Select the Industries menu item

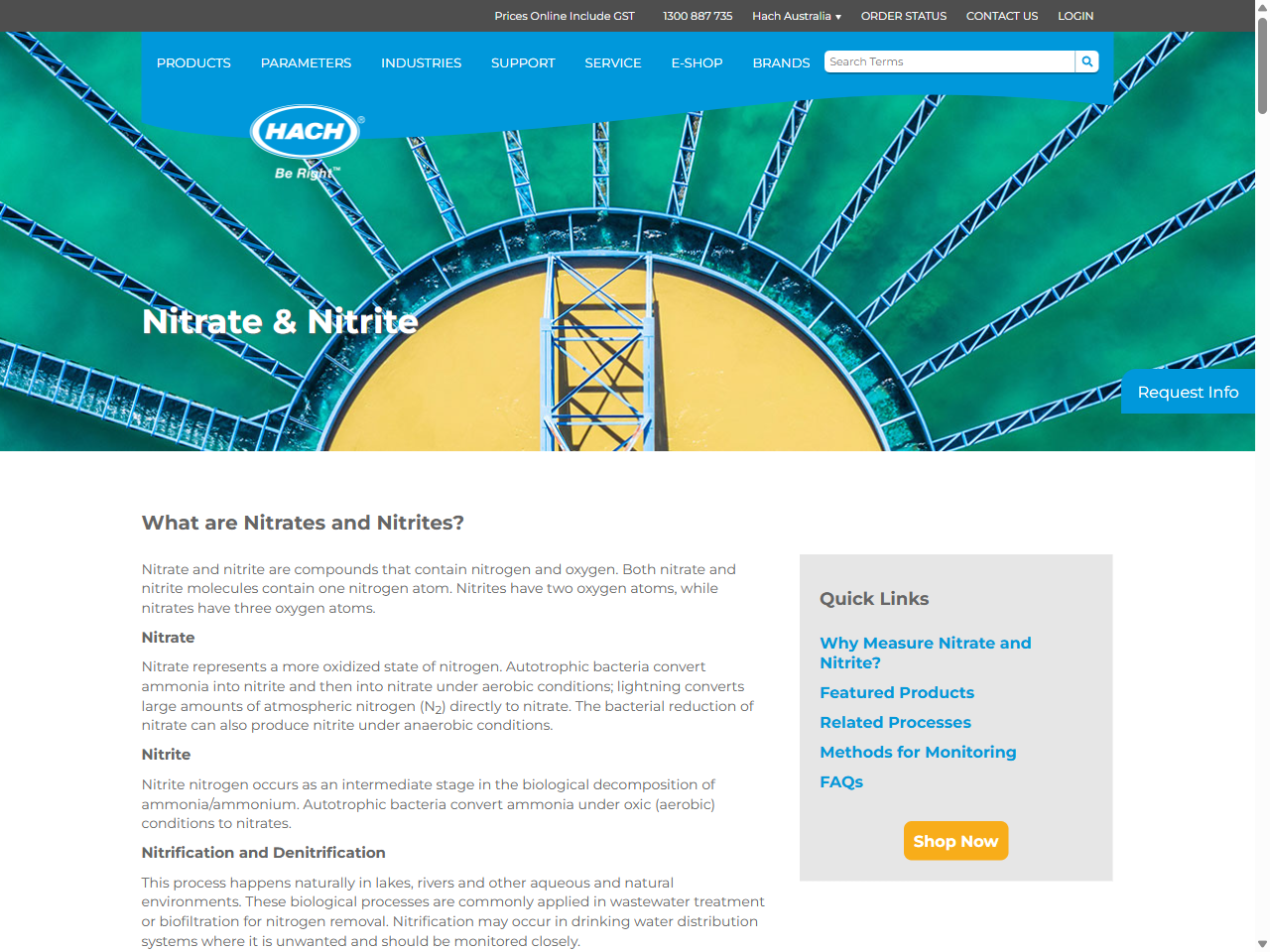pos(421,62)
